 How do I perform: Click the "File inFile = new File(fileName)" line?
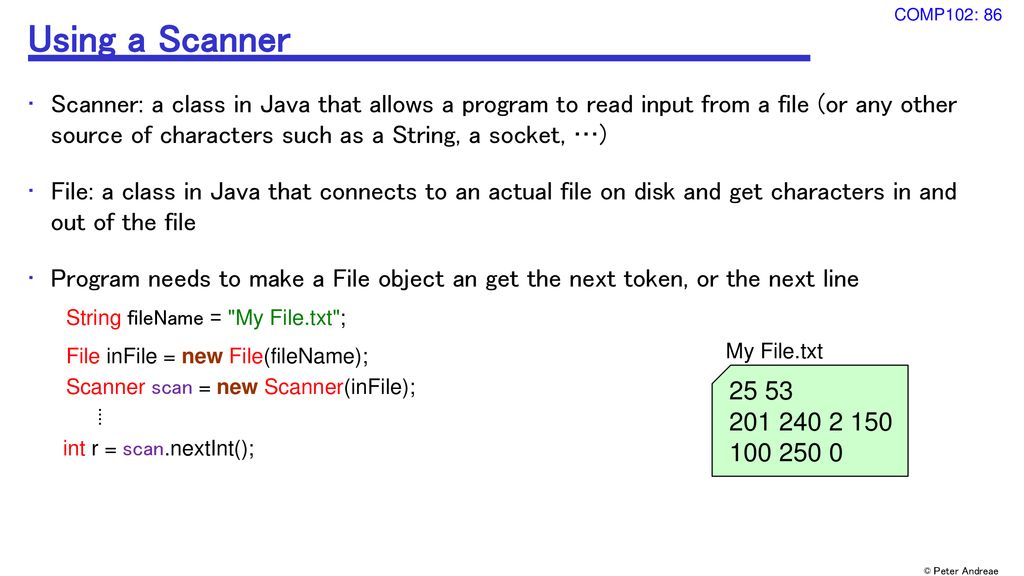tap(217, 356)
